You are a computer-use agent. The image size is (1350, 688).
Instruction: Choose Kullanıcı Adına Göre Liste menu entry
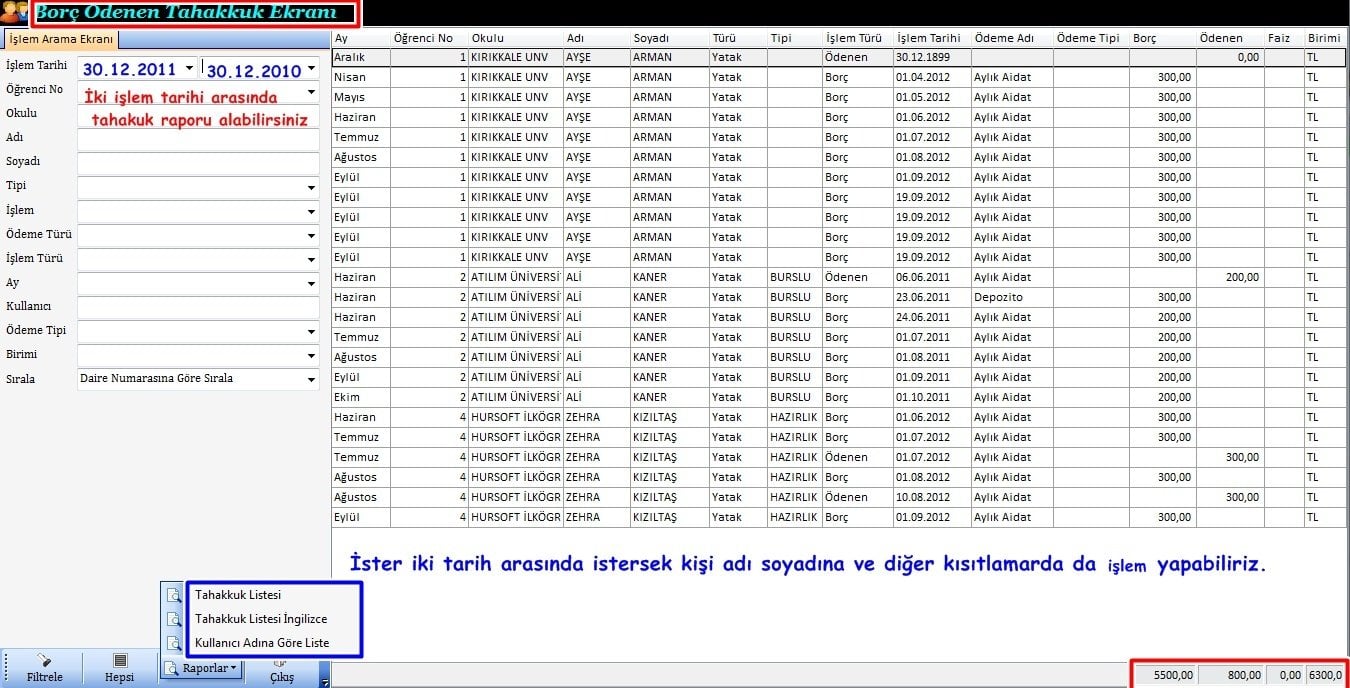262,643
